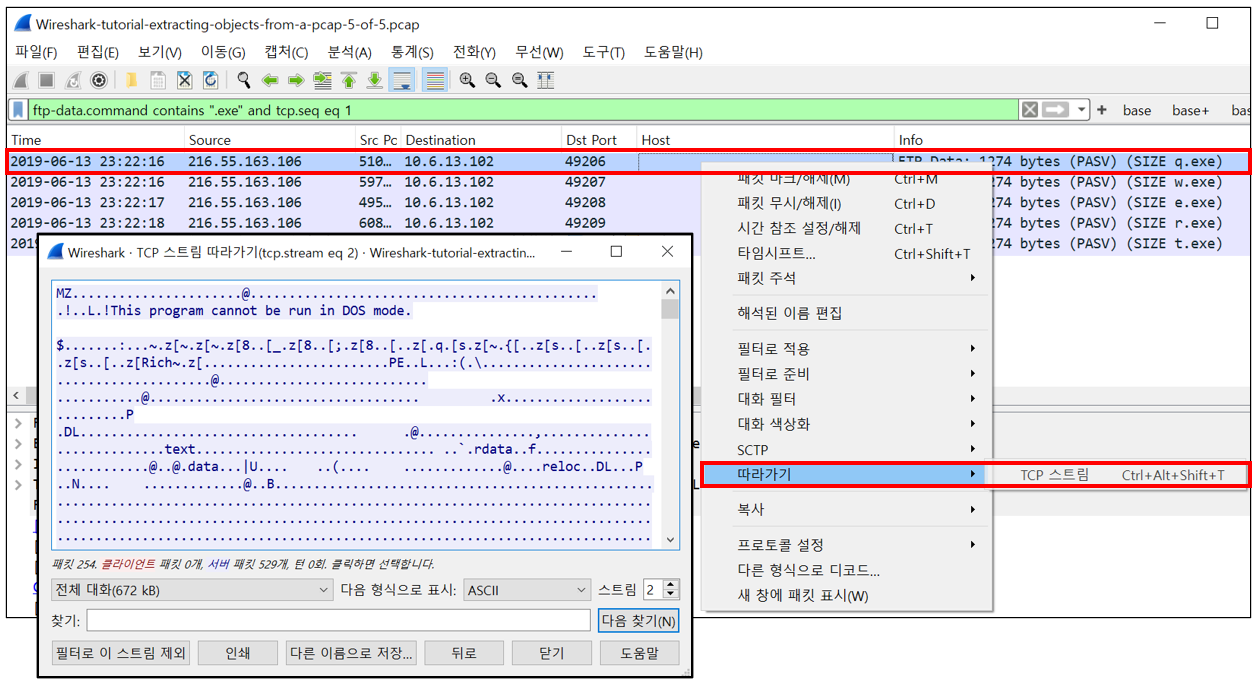
Task: Open the 도움말(H) menu
Action: pos(673,52)
